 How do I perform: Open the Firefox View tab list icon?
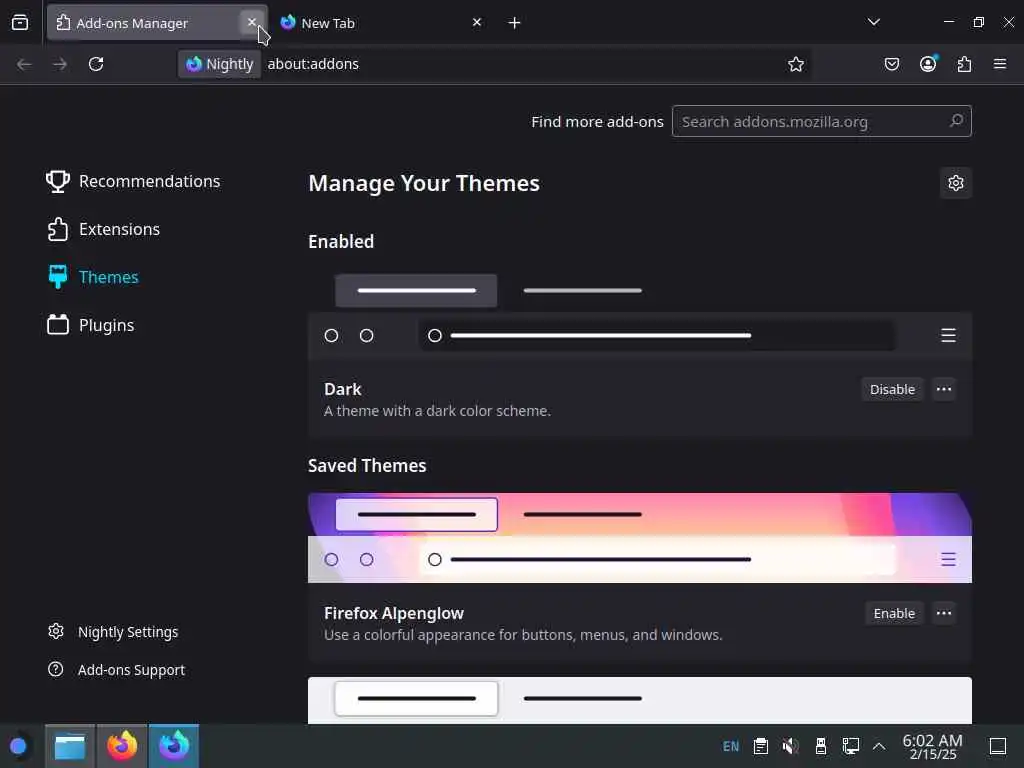point(20,23)
